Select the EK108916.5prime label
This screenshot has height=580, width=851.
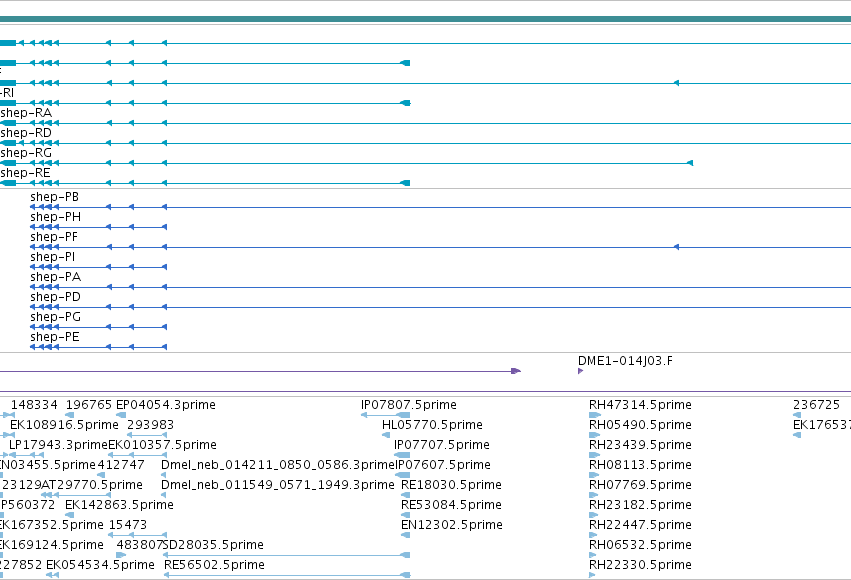(64, 425)
